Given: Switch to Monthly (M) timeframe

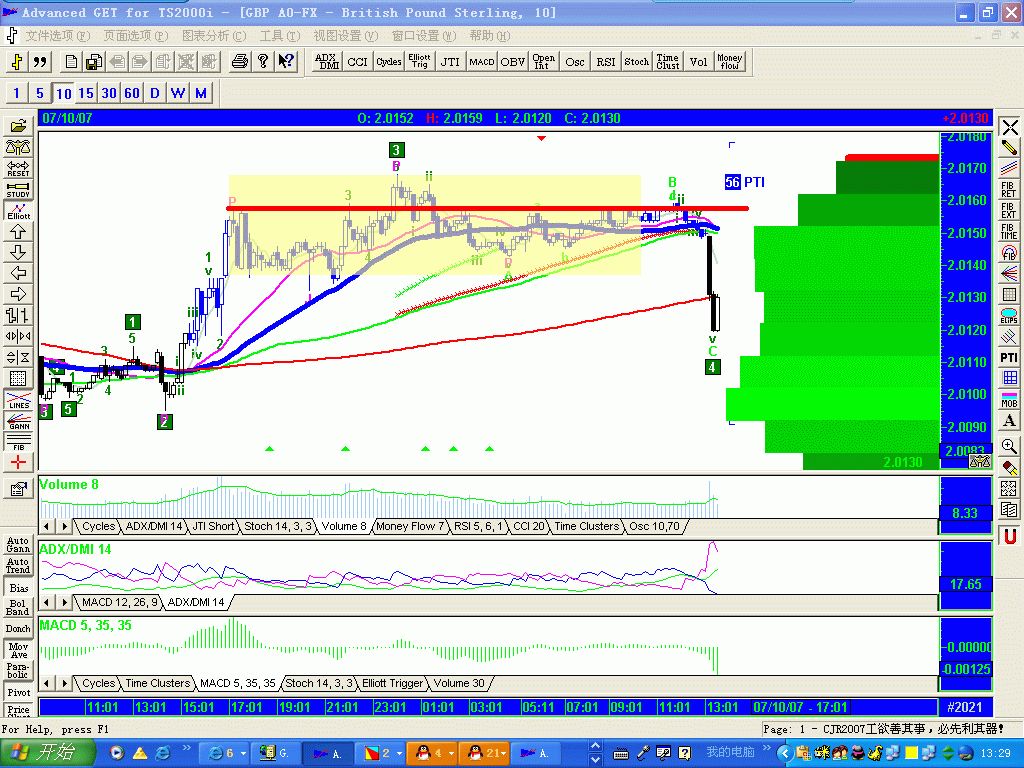Looking at the screenshot, I should point(200,93).
